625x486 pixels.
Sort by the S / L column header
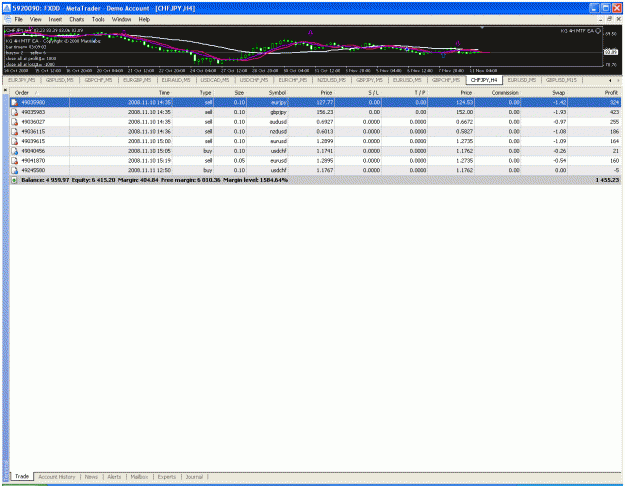[358, 92]
